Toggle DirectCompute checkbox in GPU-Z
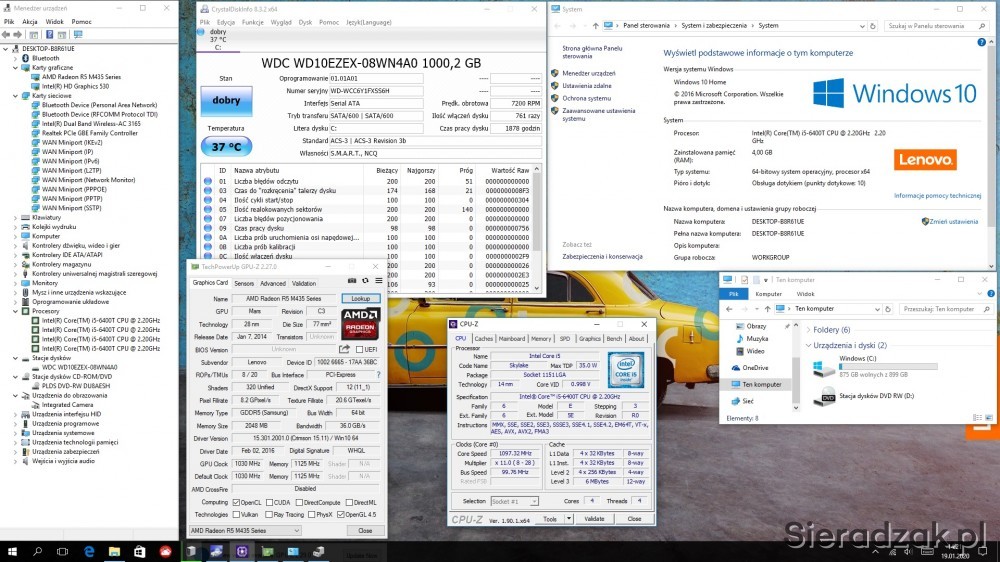1000x562 pixels. click(299, 503)
